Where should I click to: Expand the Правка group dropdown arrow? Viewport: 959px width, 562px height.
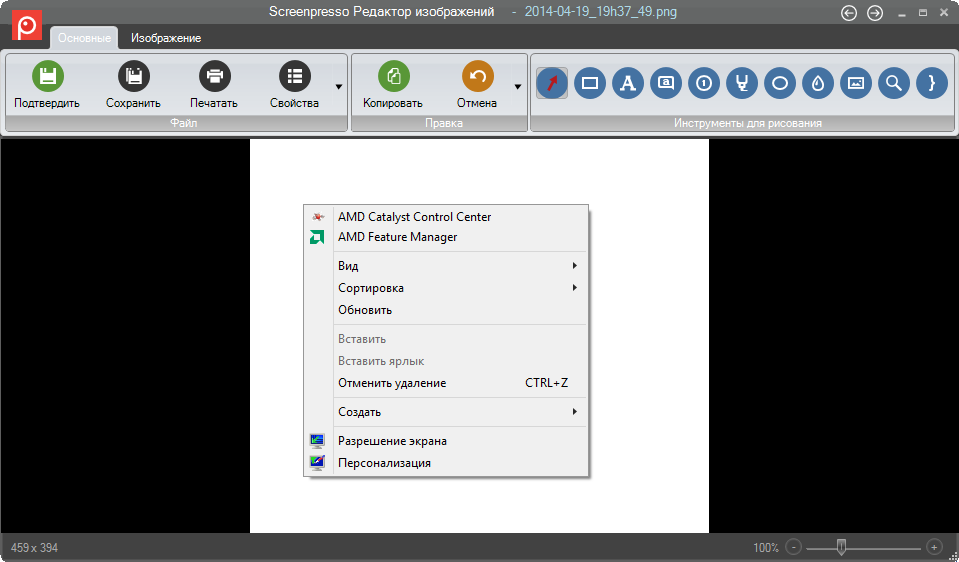click(518, 87)
